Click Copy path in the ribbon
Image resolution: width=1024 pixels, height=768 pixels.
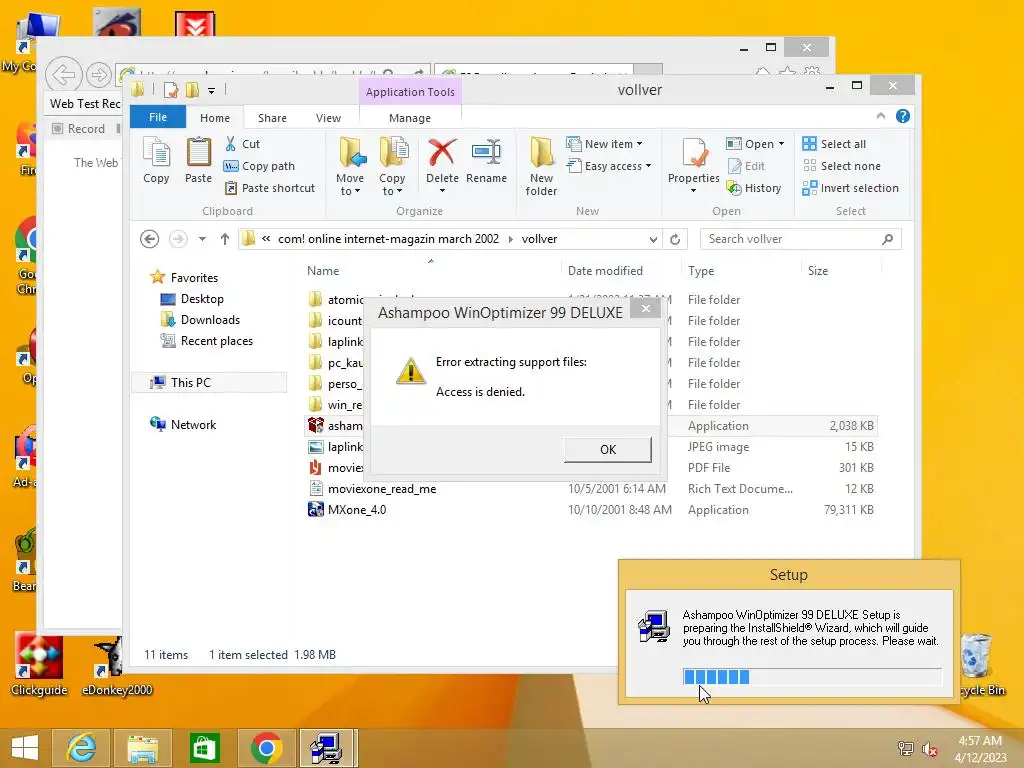coord(259,166)
